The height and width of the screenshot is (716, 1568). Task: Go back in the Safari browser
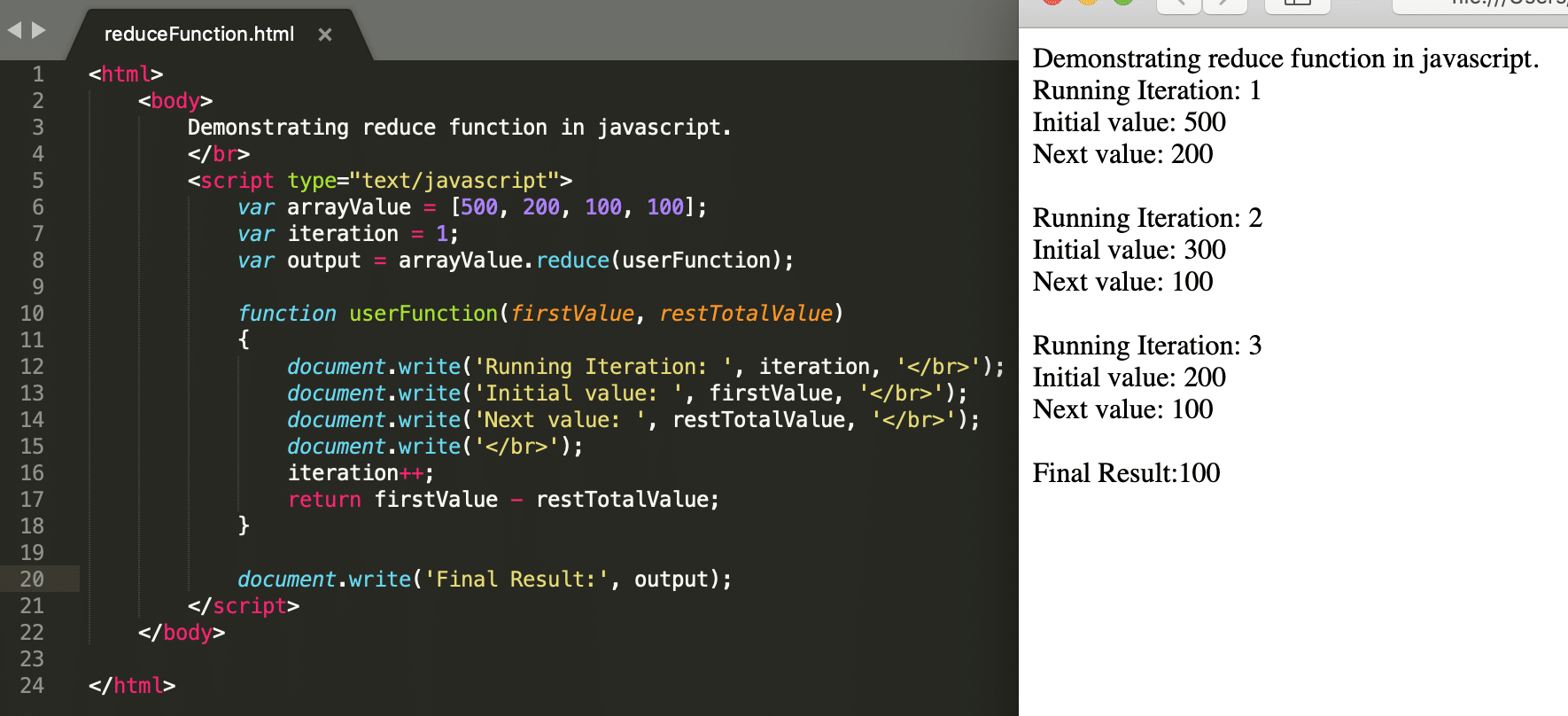pos(1179,4)
